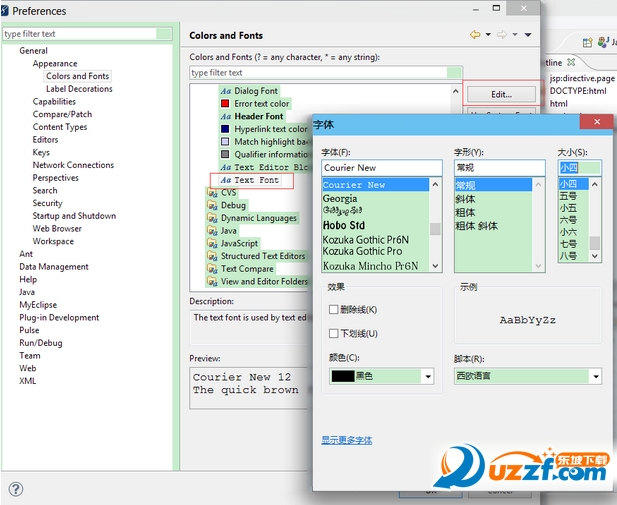Click the red Error text color swatch
This screenshot has height=505, width=617.
point(225,104)
